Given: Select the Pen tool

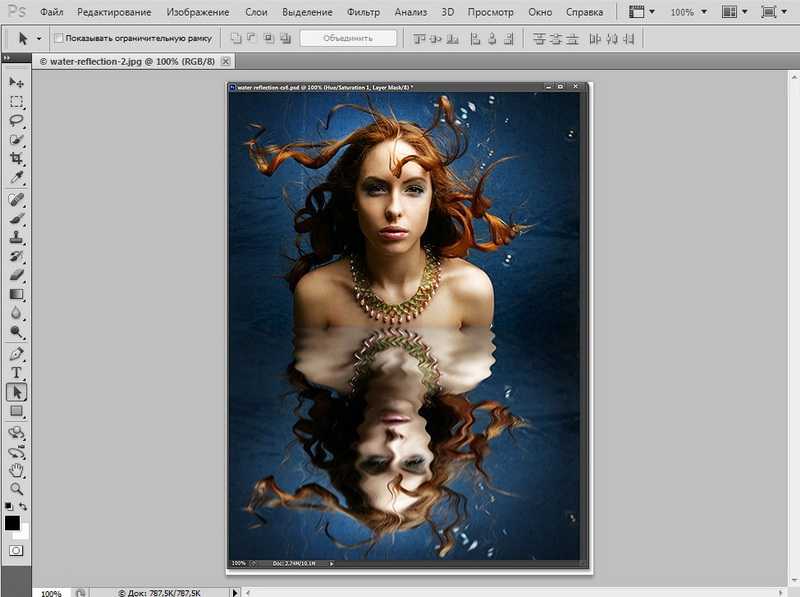Looking at the screenshot, I should (x=16, y=353).
